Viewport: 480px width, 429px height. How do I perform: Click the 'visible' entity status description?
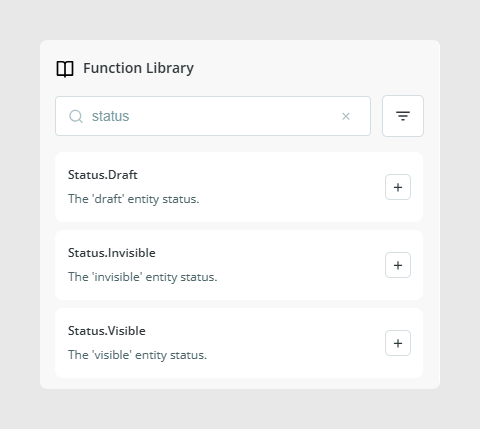pyautogui.click(x=137, y=355)
